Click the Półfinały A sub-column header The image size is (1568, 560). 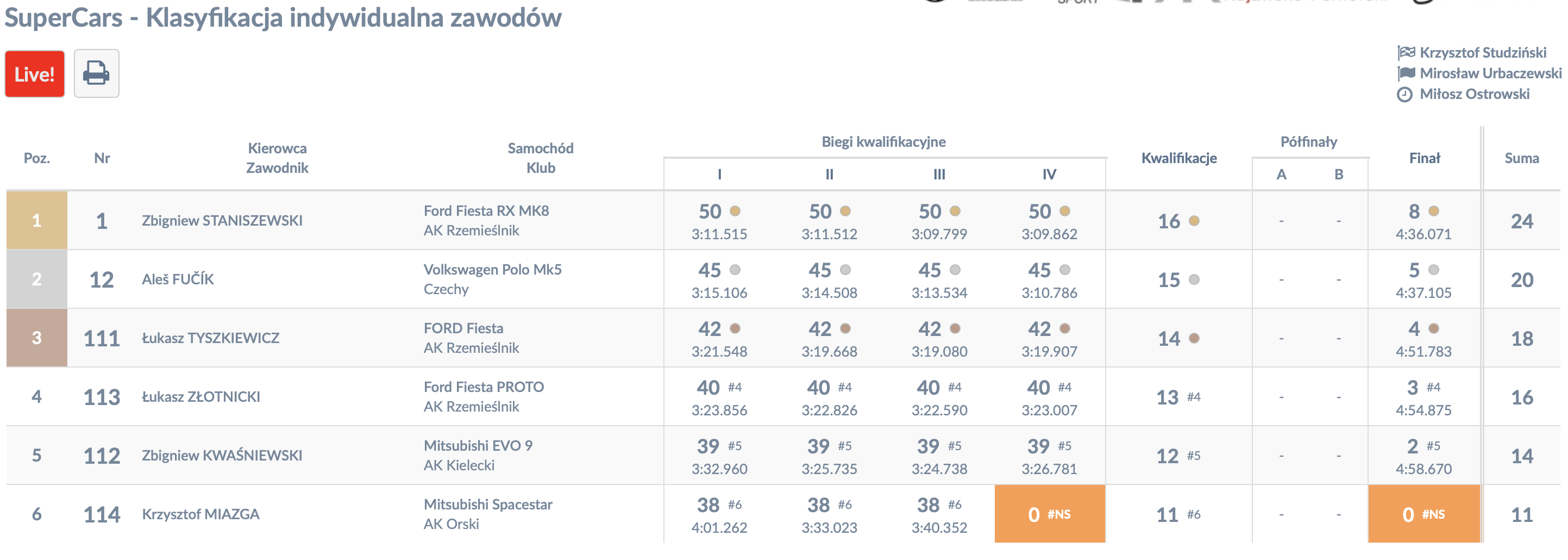[x=1281, y=175]
